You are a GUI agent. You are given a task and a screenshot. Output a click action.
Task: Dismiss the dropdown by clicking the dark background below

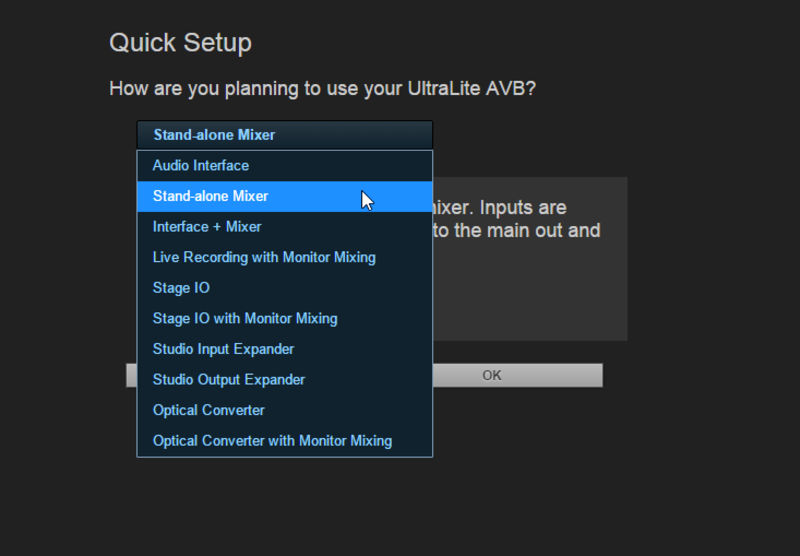pos(400,505)
